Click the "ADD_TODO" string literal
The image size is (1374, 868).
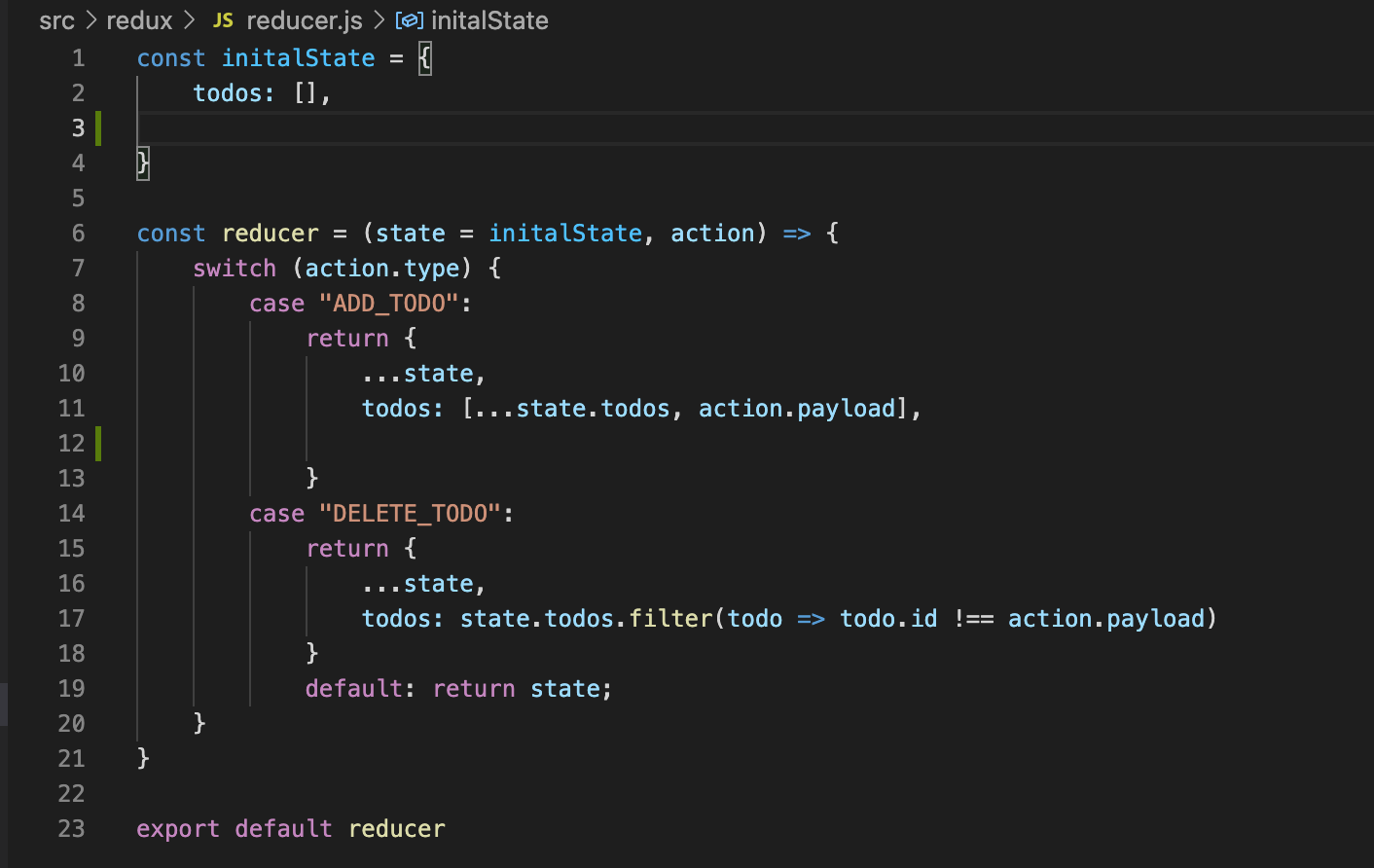pos(388,304)
